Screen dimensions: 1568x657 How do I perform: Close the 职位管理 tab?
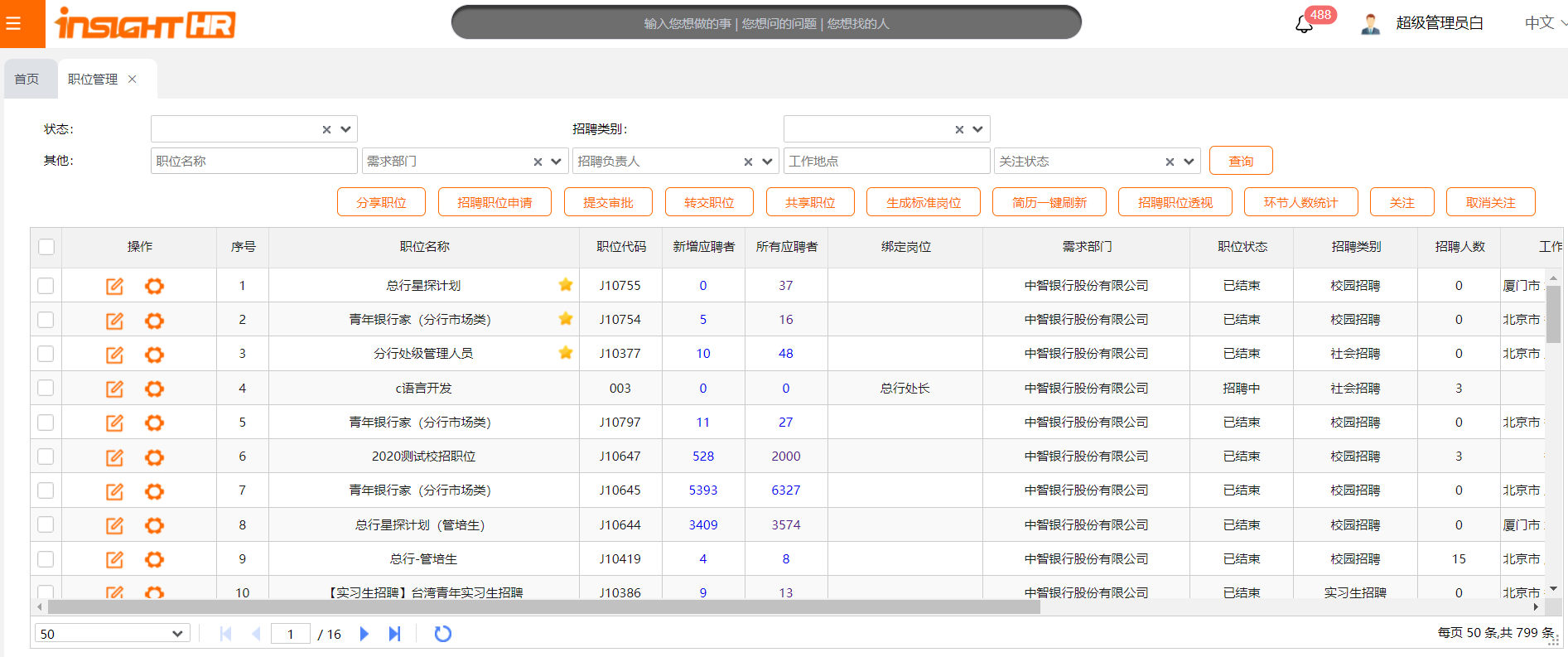click(133, 80)
